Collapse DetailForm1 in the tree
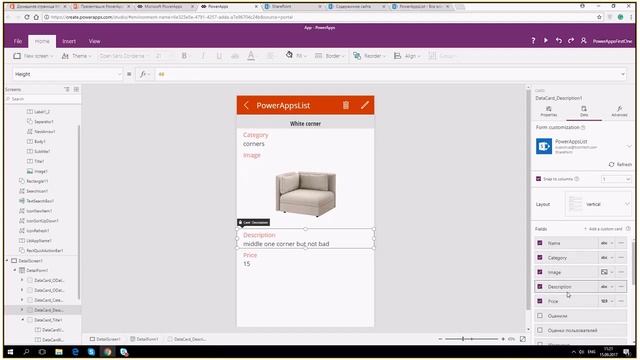Viewport: 640px width, 360px height. pyautogui.click(x=15, y=270)
